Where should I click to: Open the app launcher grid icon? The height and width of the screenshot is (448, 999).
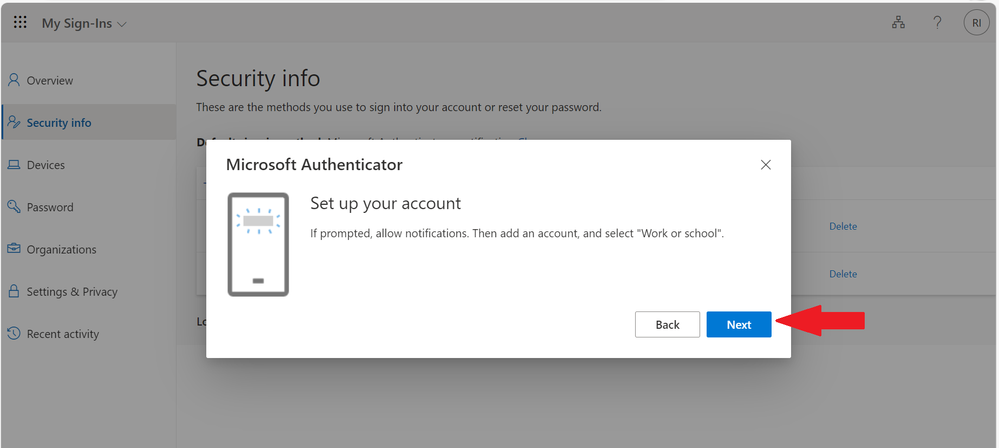coord(20,22)
